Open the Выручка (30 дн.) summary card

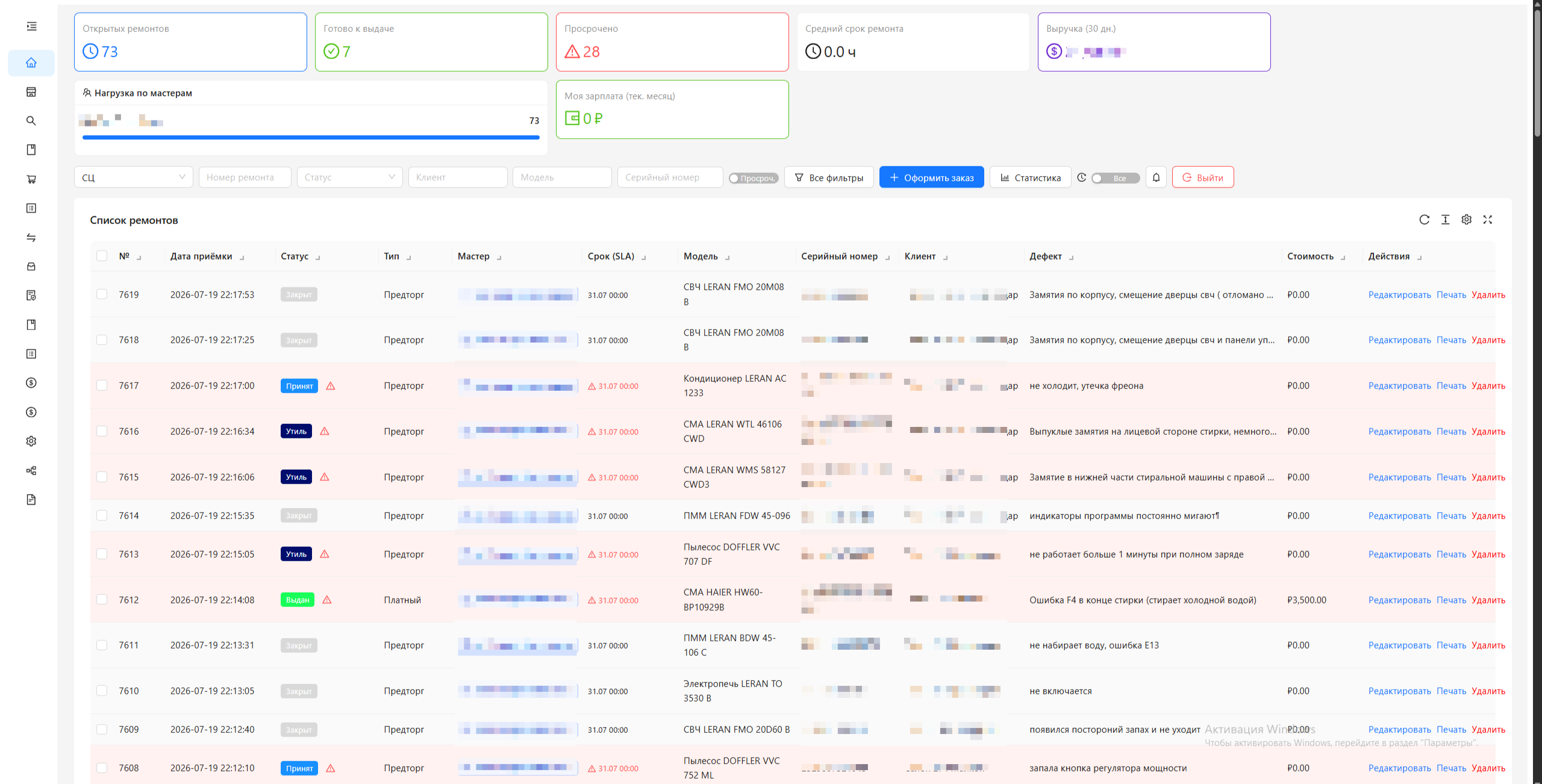coord(1154,42)
